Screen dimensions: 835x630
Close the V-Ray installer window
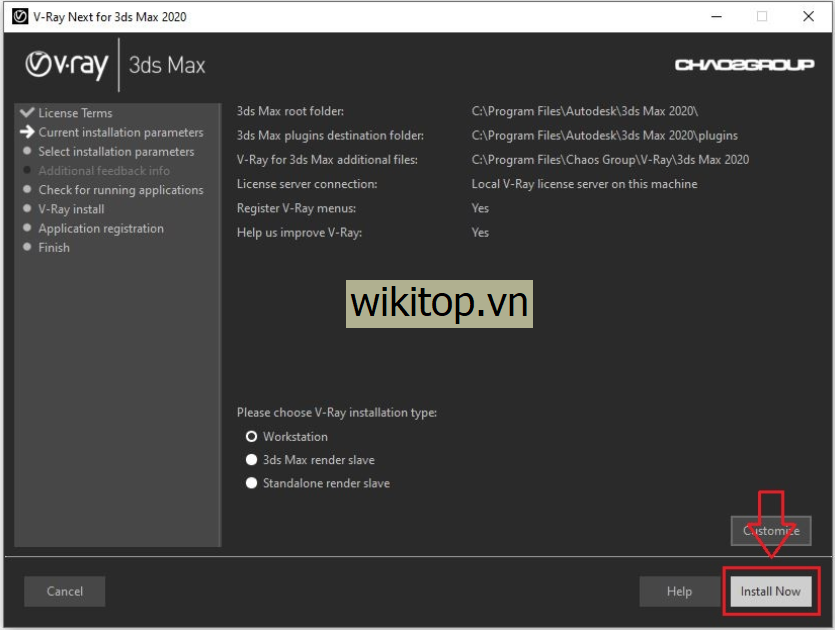coord(808,16)
